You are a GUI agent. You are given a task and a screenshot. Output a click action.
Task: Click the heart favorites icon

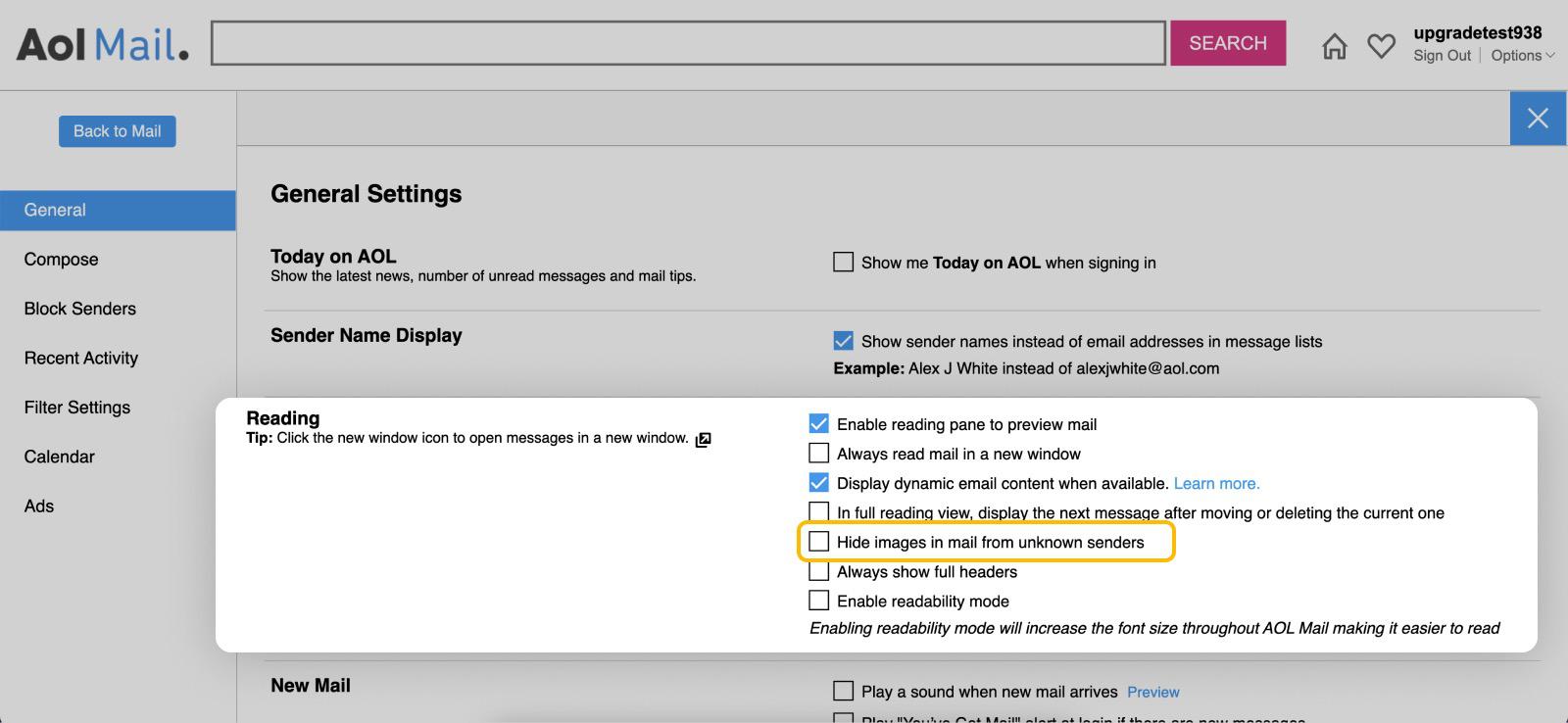(x=1381, y=45)
